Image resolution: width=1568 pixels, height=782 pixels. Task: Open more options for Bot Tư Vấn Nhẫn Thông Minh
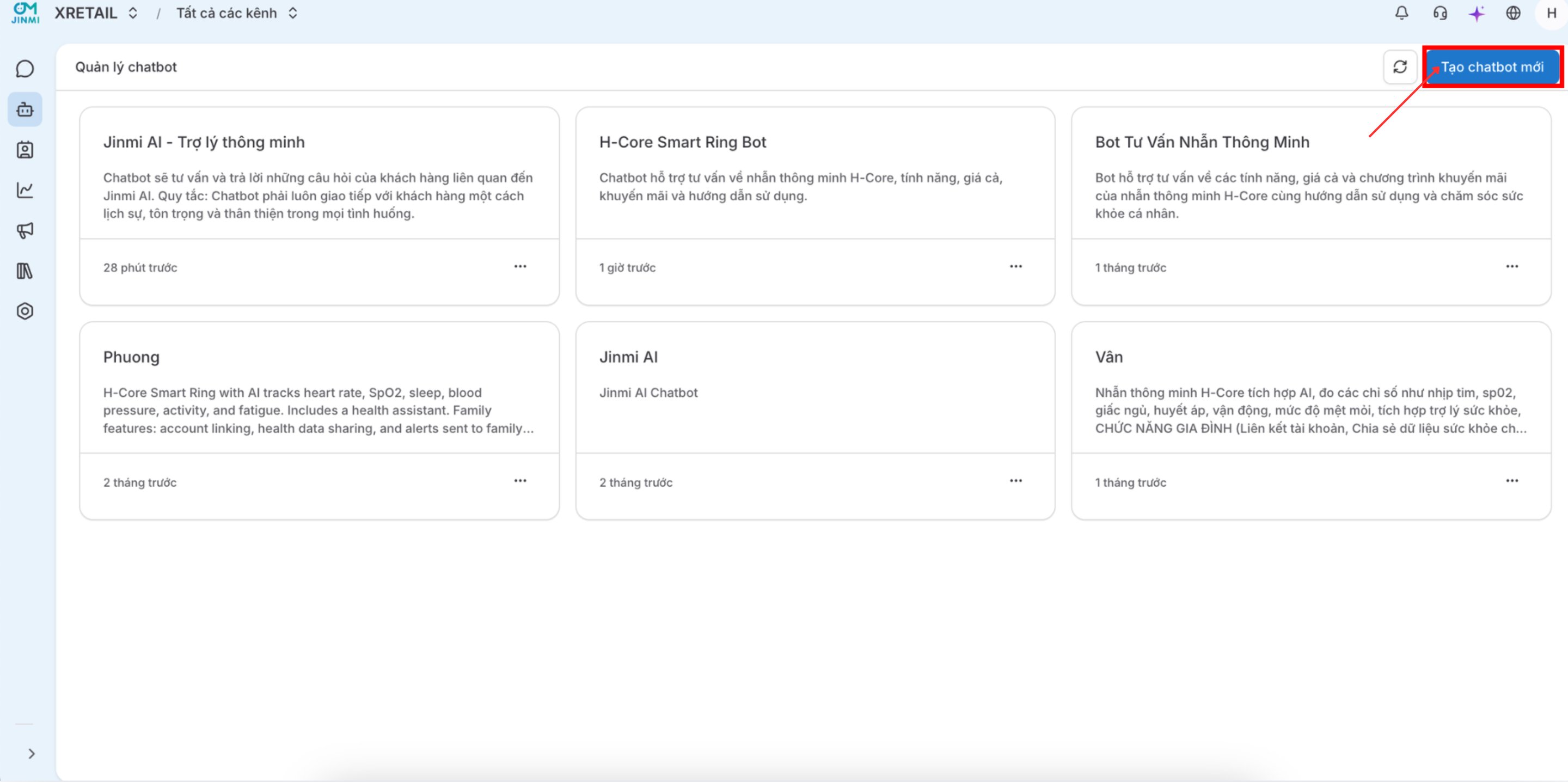click(1511, 267)
